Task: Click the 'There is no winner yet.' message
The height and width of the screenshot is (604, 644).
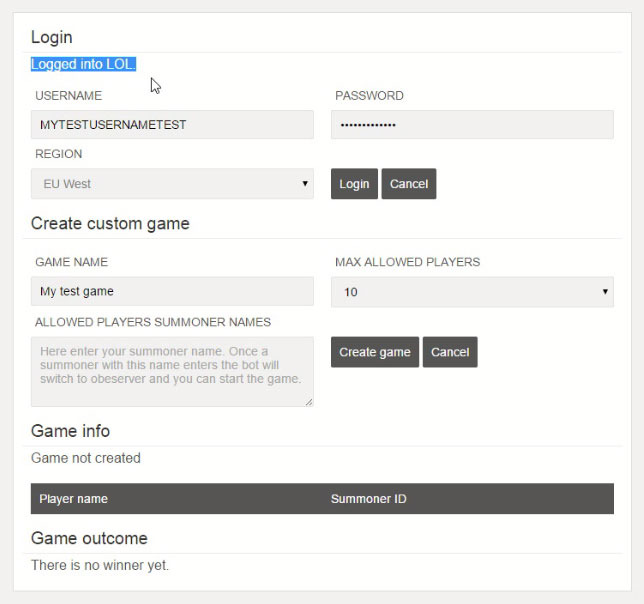Action: (100, 566)
